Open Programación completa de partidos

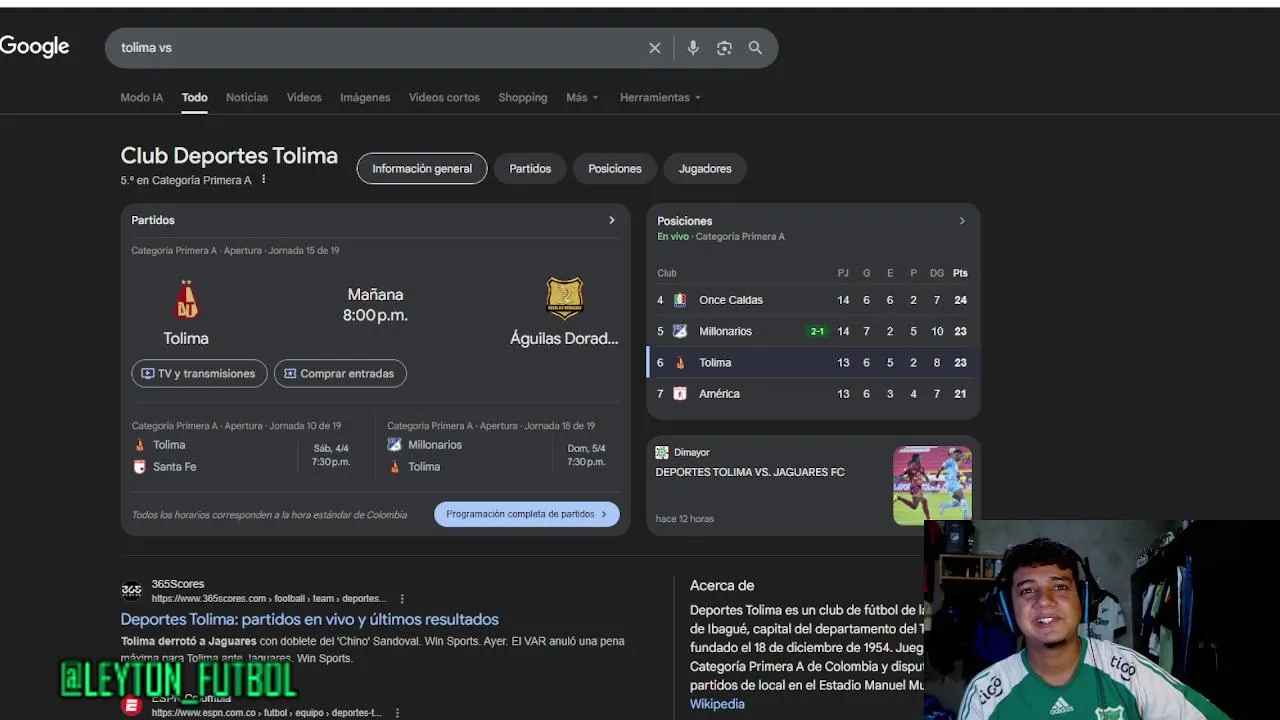pyautogui.click(x=527, y=514)
